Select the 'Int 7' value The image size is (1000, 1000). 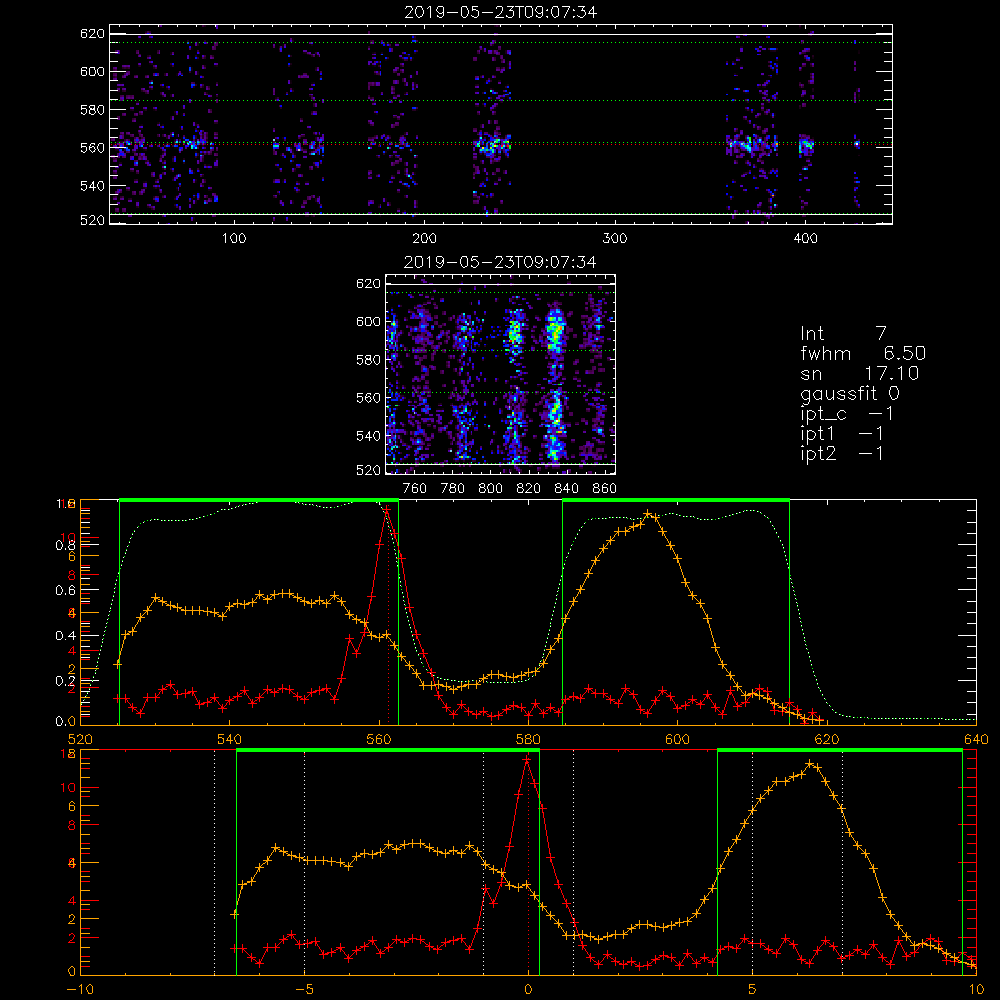pos(843,333)
